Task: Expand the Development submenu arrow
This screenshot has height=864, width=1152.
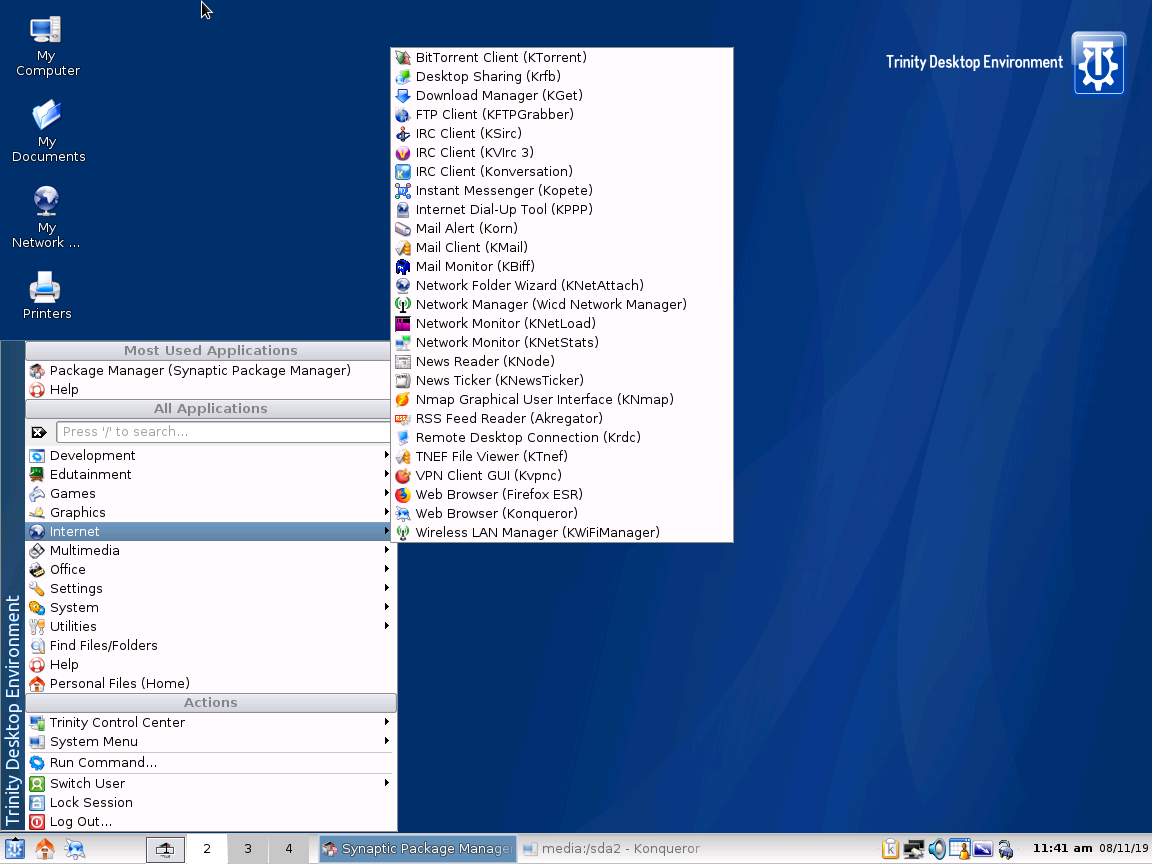Action: coord(386,456)
